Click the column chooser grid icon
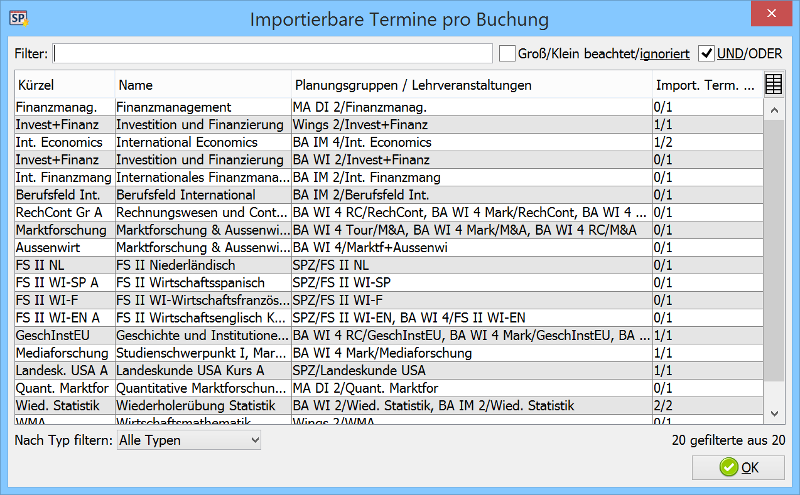 coord(773,84)
